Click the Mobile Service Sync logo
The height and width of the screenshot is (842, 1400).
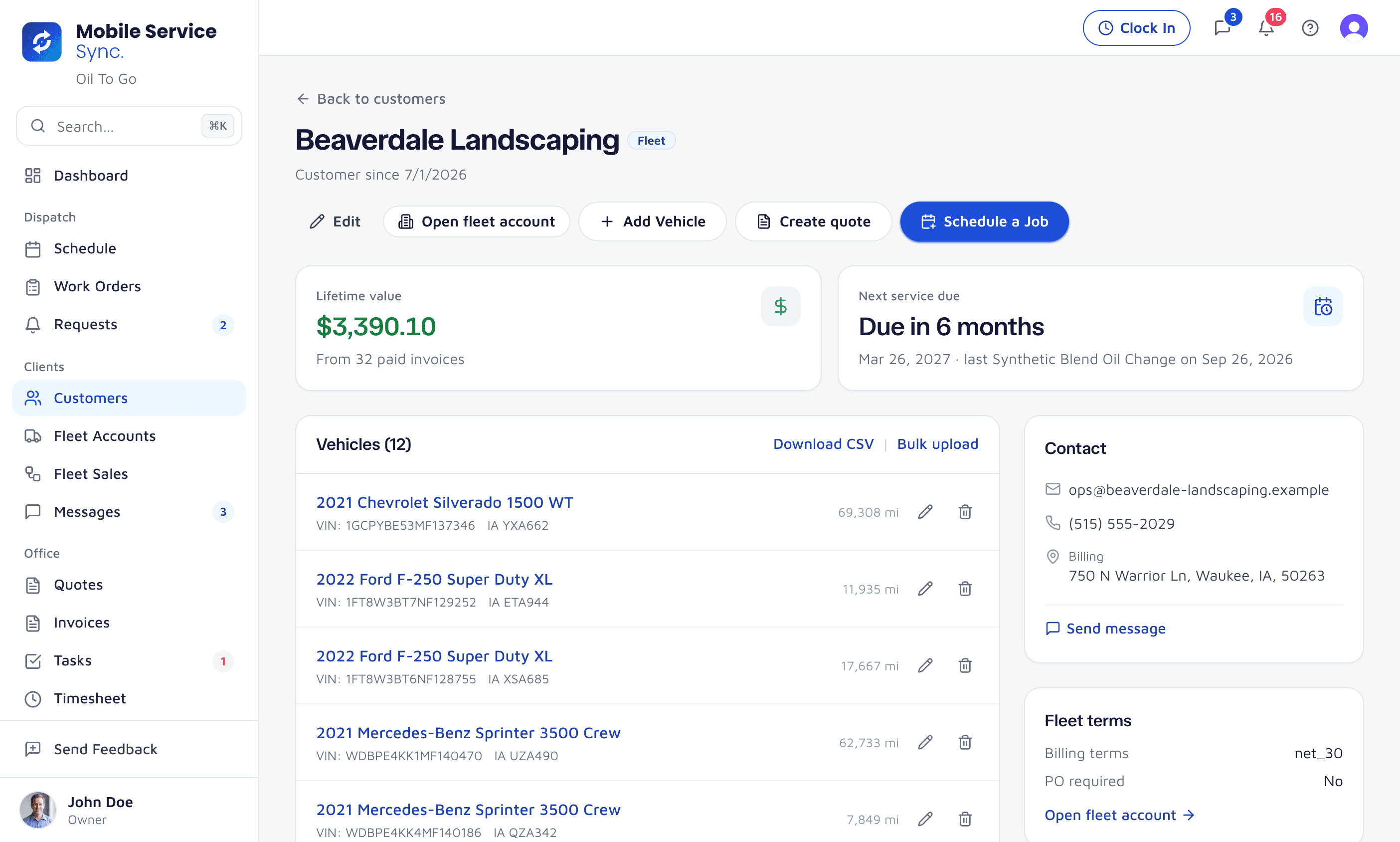point(41,41)
